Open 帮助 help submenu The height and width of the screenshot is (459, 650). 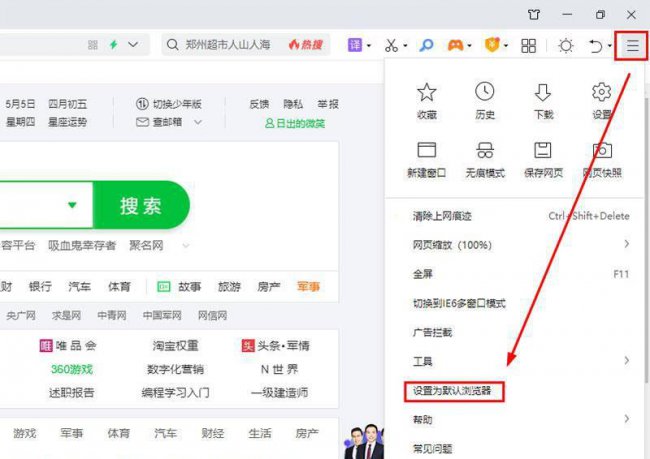pyautogui.click(x=515, y=420)
